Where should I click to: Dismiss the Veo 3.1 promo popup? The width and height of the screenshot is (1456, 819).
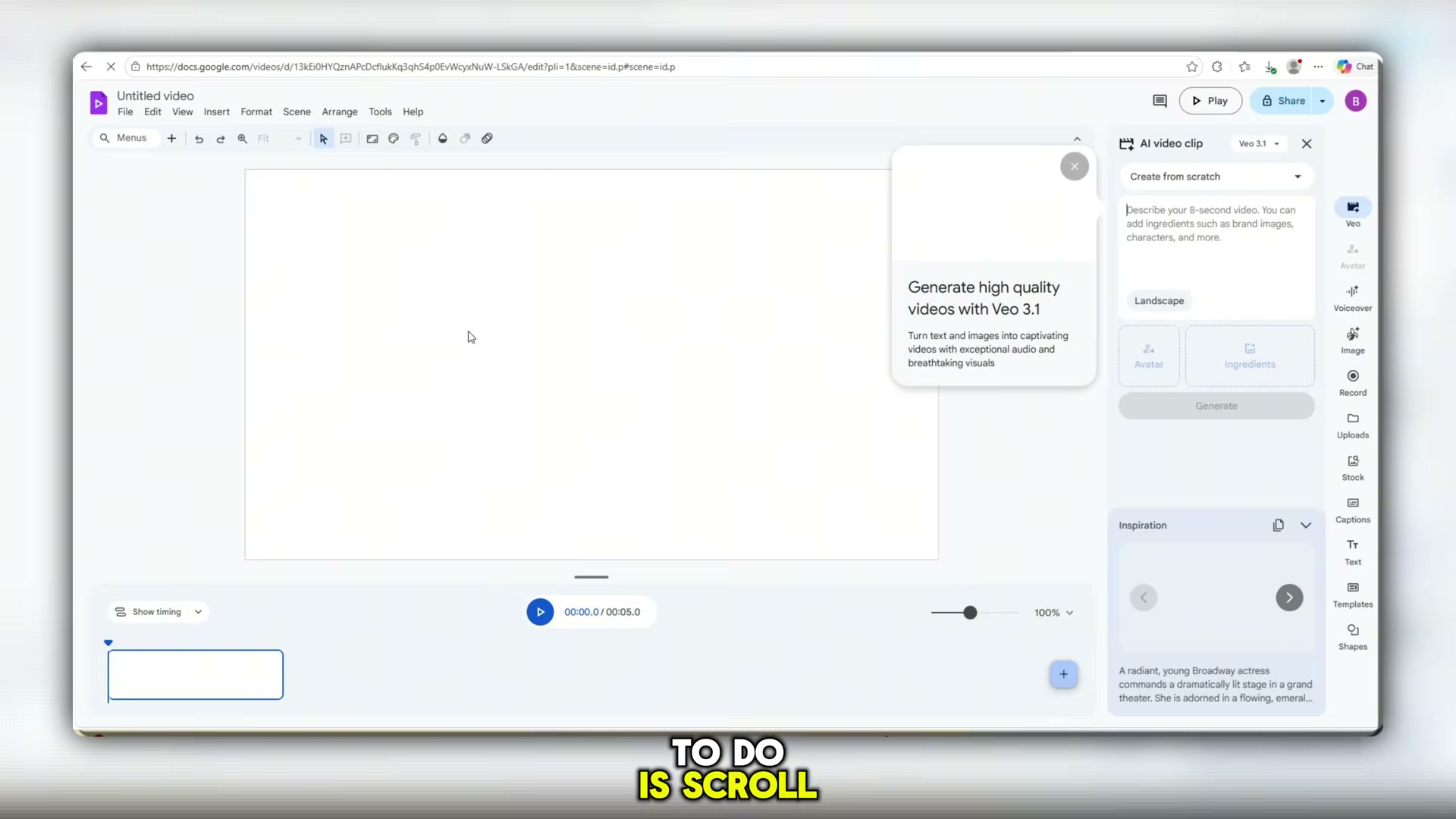(x=1074, y=166)
